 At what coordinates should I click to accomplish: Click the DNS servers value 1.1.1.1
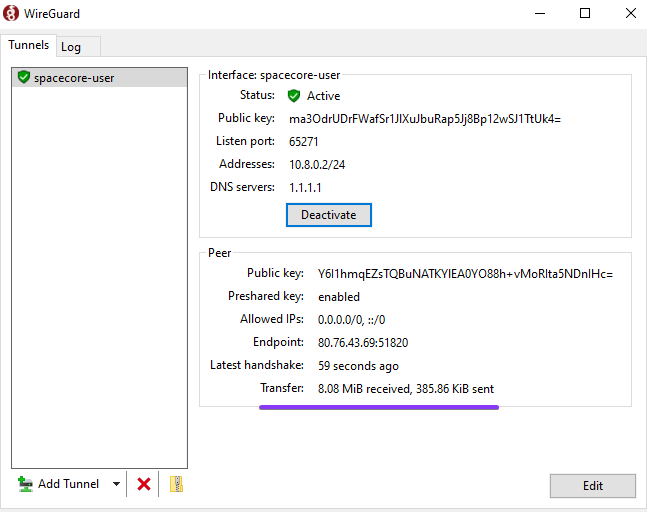(x=305, y=187)
